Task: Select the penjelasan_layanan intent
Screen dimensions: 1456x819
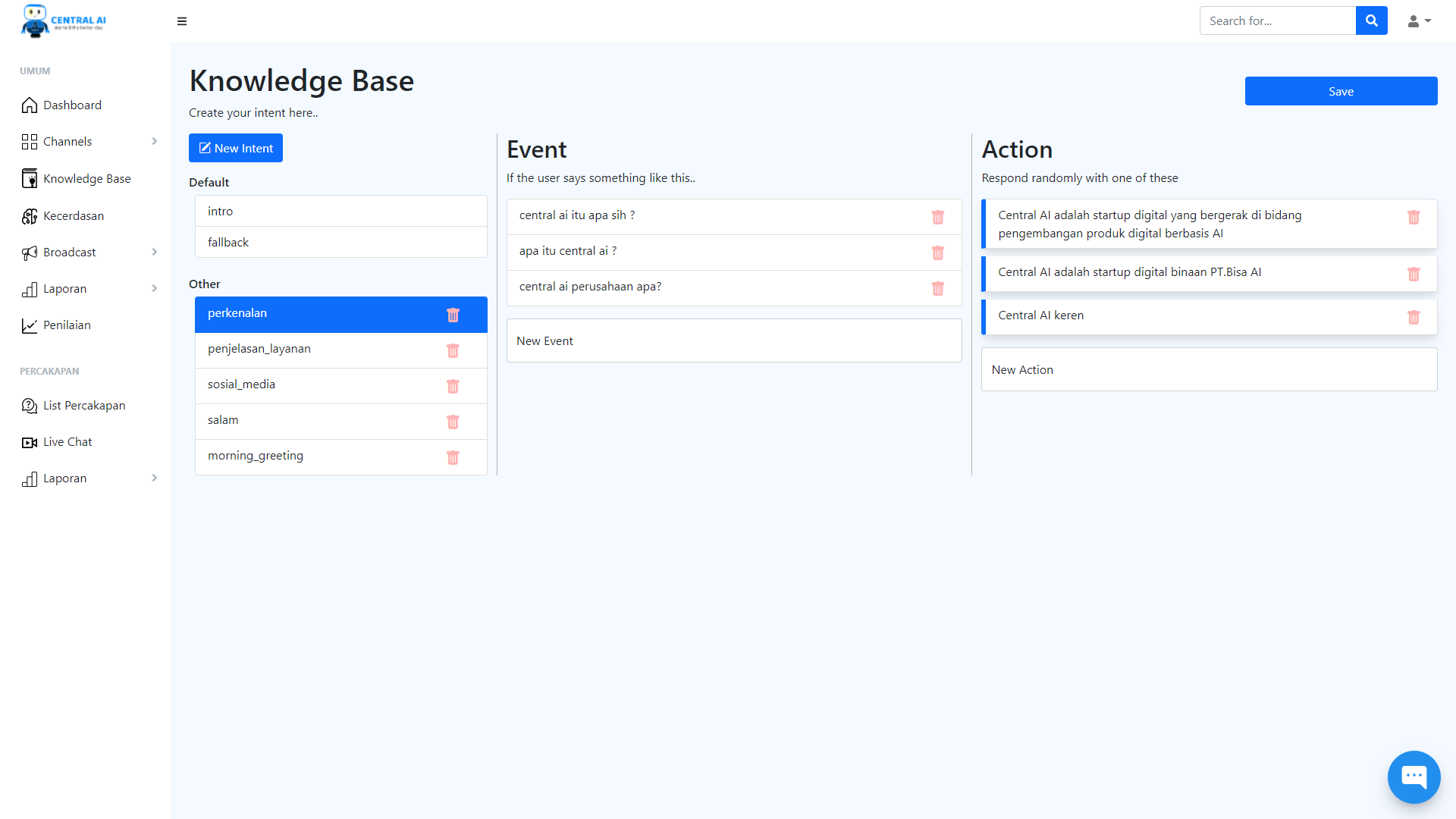Action: pos(341,350)
